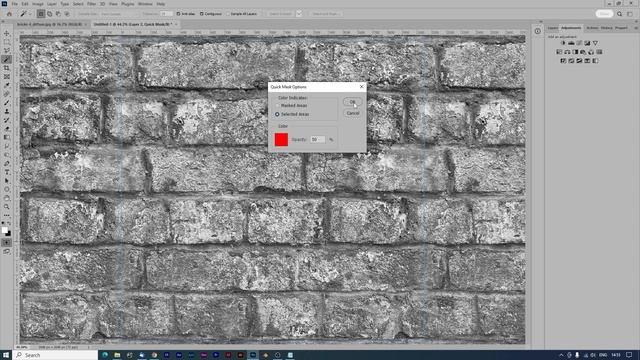Viewport: 640px width, 360px height.
Task: Open the Edit toolbar three-dots menu
Action: click(x=7, y=216)
